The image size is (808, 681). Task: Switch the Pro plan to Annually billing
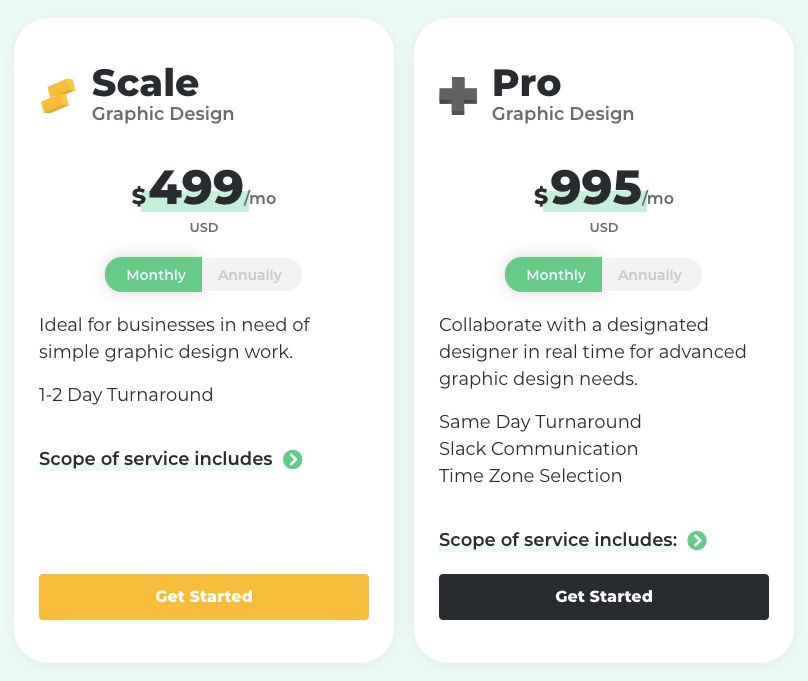[651, 274]
